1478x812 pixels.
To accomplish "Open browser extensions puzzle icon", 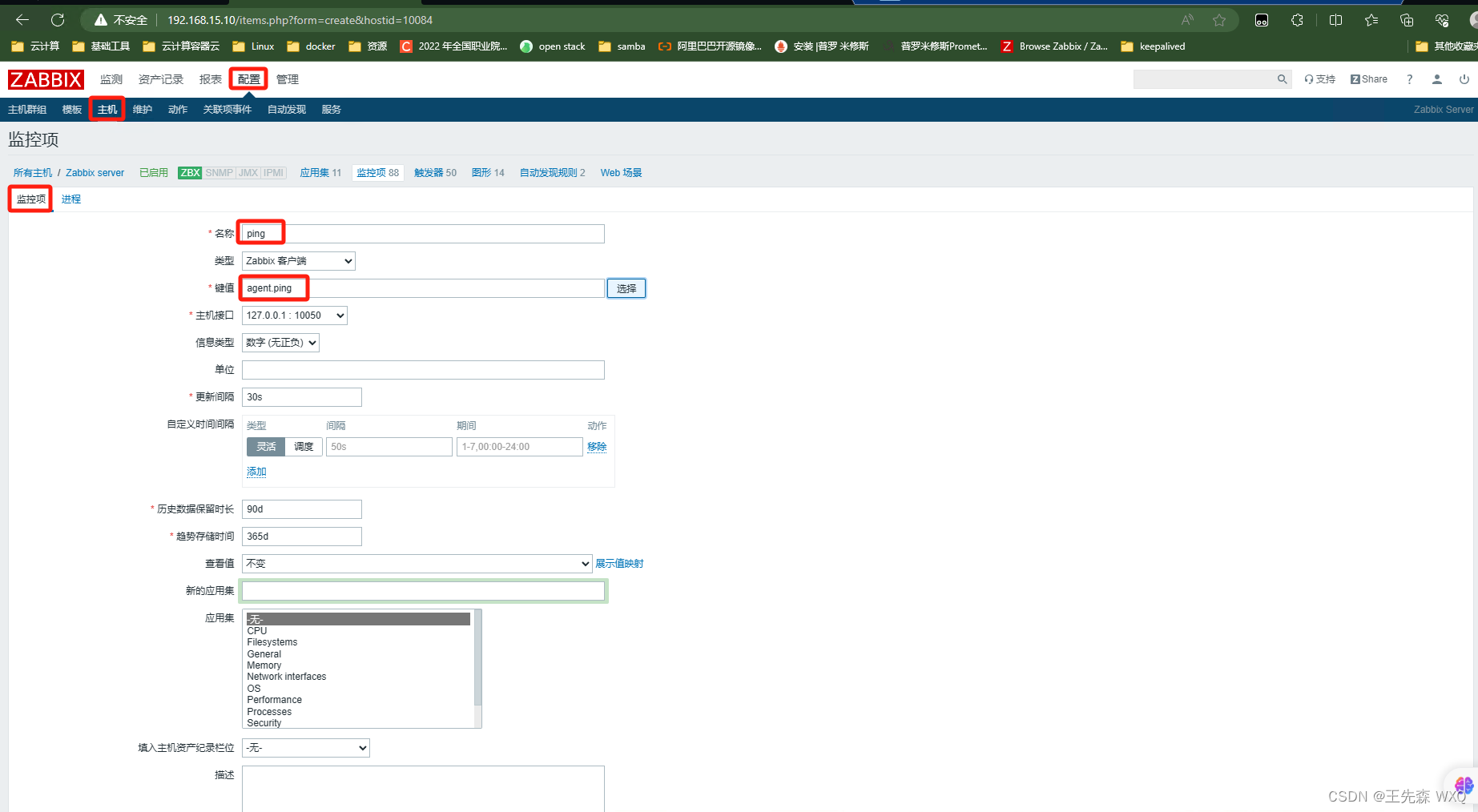I will [x=1297, y=20].
